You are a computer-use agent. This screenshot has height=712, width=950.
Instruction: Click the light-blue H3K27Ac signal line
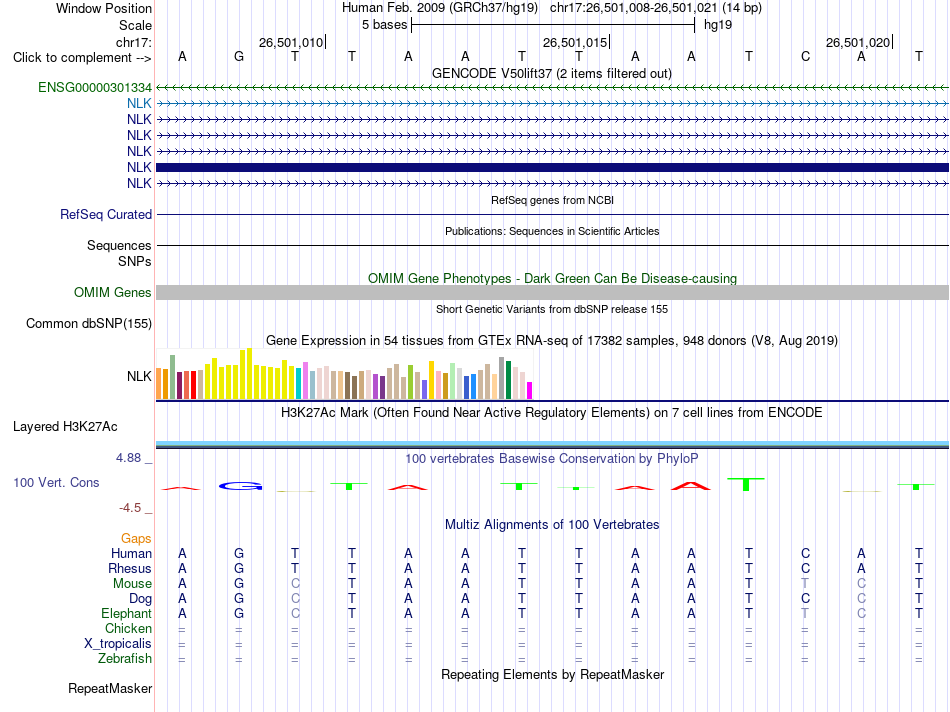click(x=552, y=444)
